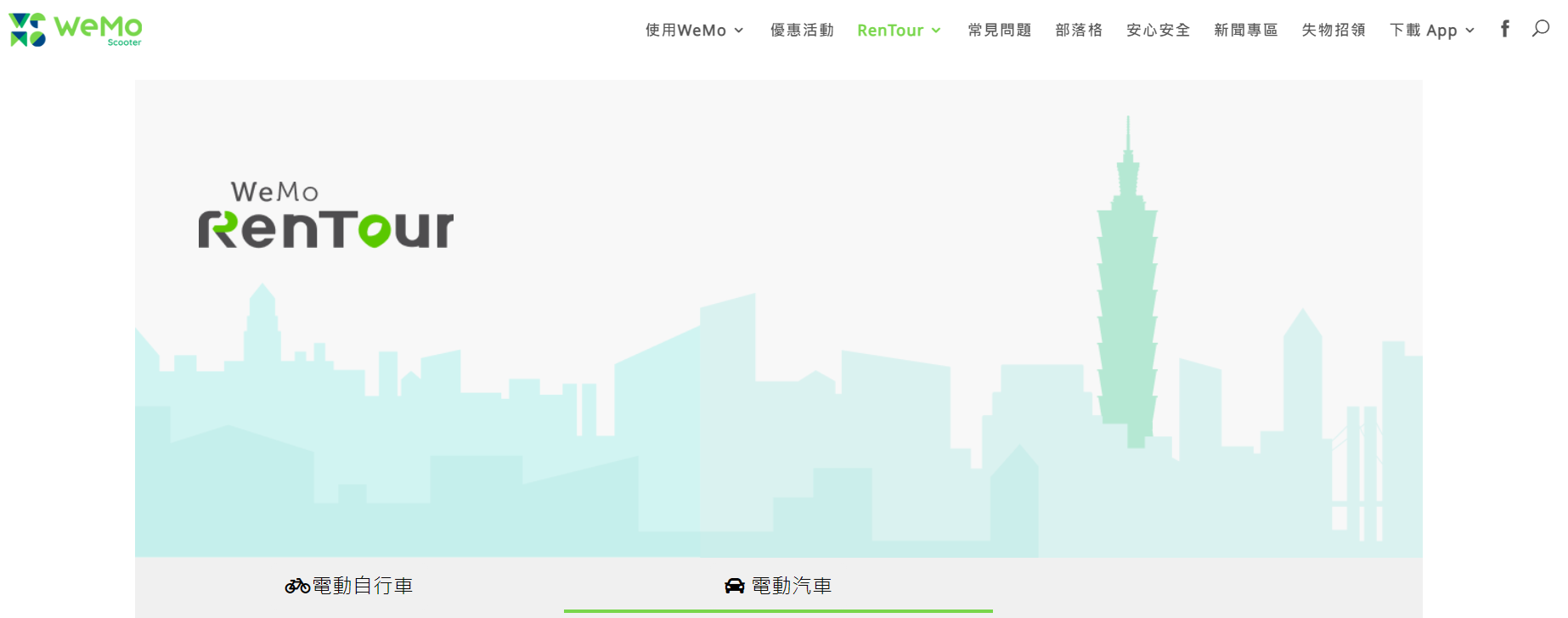Open the 安心安全 page
The image size is (1568, 618).
click(x=1158, y=31)
